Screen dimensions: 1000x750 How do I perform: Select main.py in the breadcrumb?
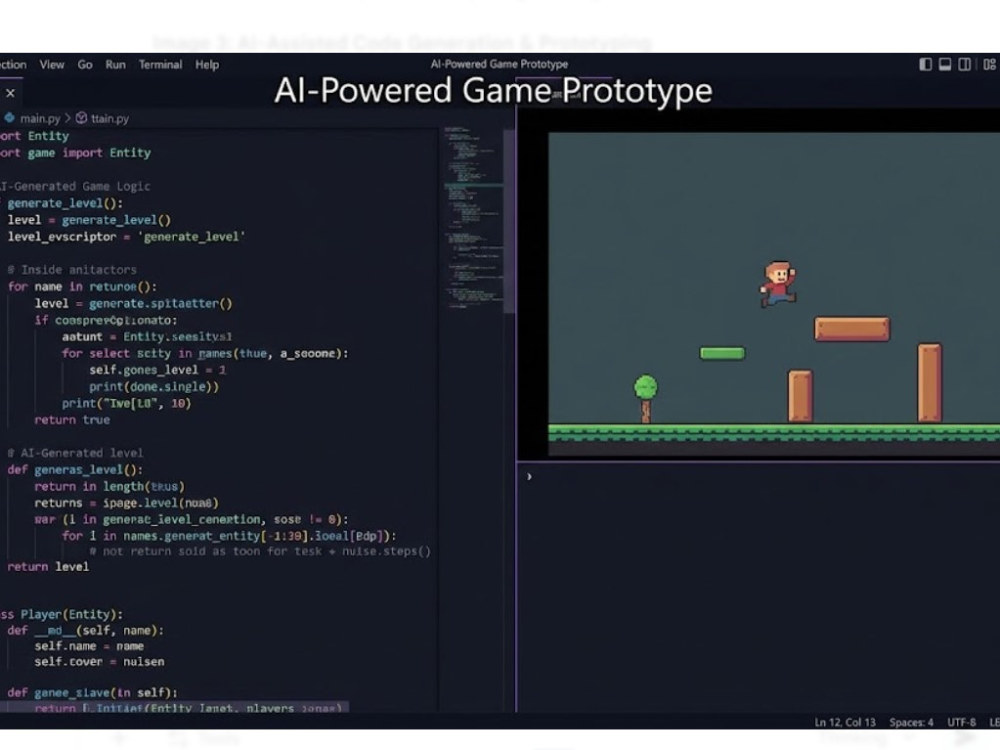[40, 119]
